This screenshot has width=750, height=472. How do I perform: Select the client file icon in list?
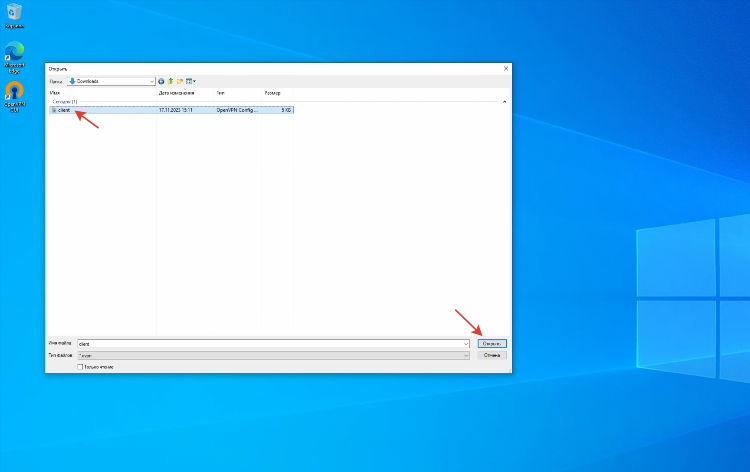pos(54,110)
